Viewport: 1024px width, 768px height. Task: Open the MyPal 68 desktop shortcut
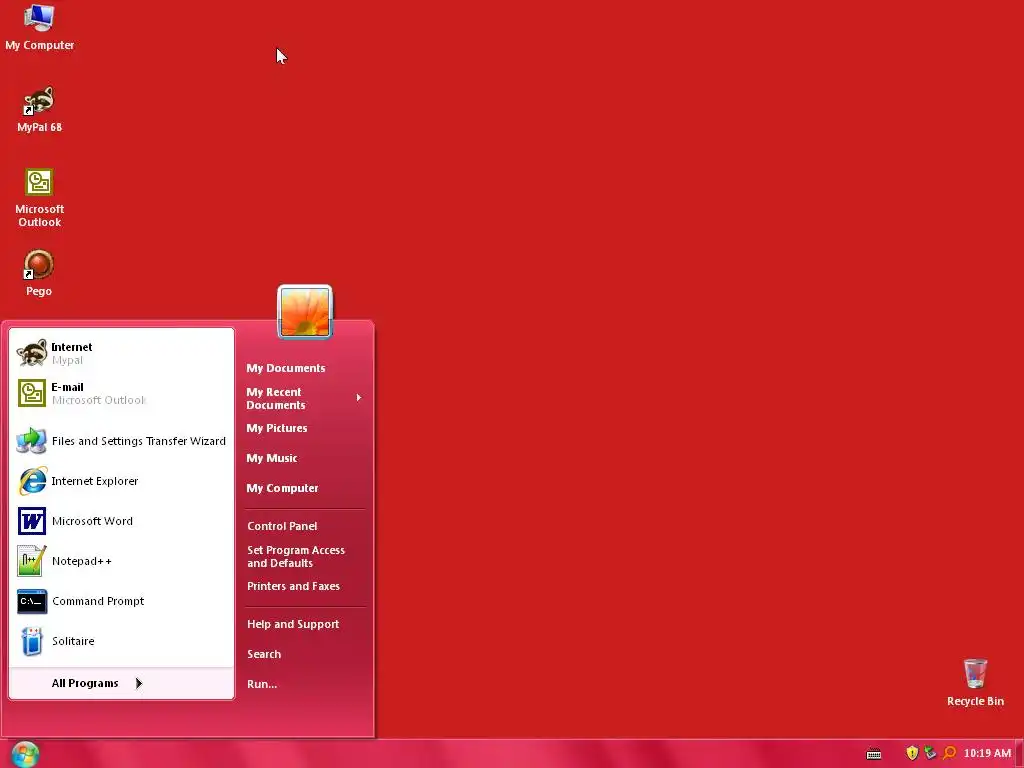[39, 109]
